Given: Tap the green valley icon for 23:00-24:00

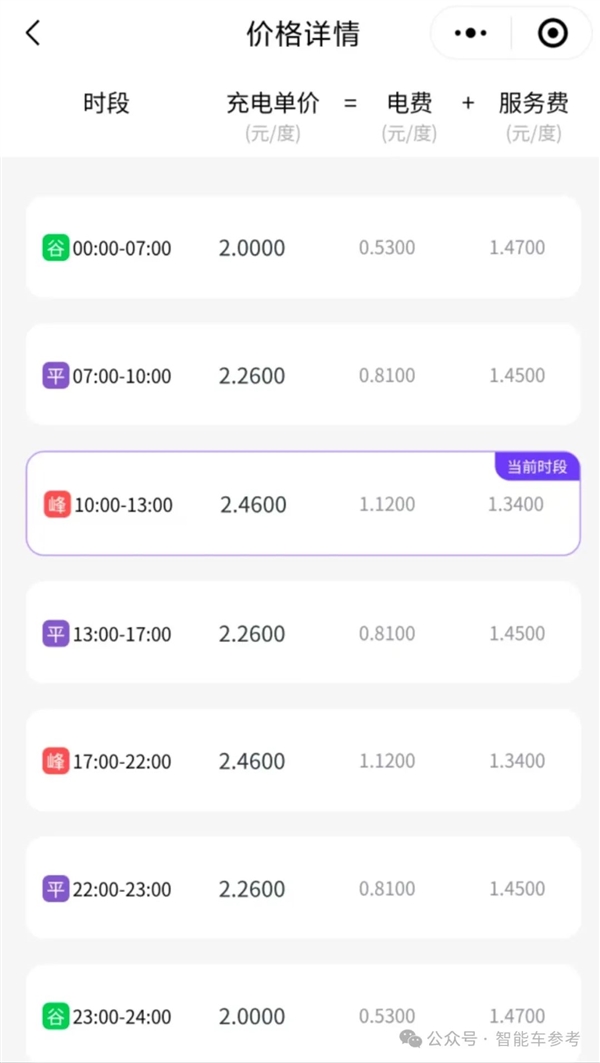Looking at the screenshot, I should coord(56,1017).
